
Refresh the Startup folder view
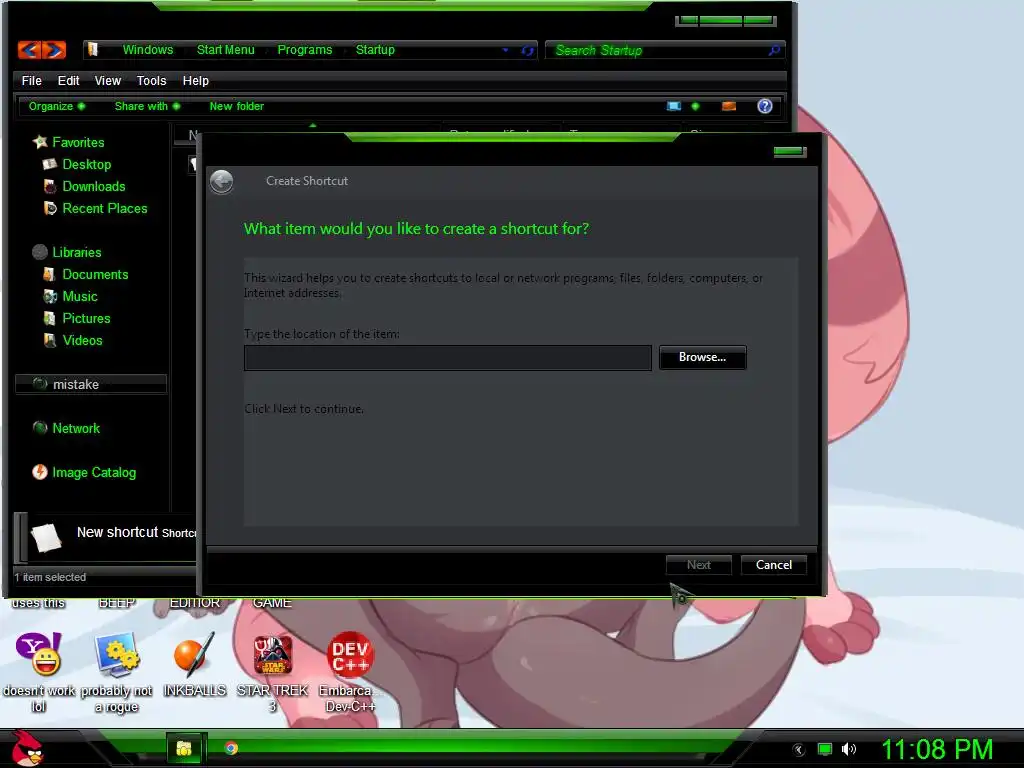point(527,50)
